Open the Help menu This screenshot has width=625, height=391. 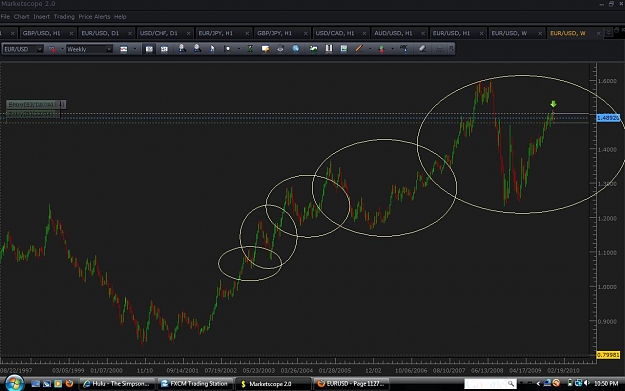point(120,17)
